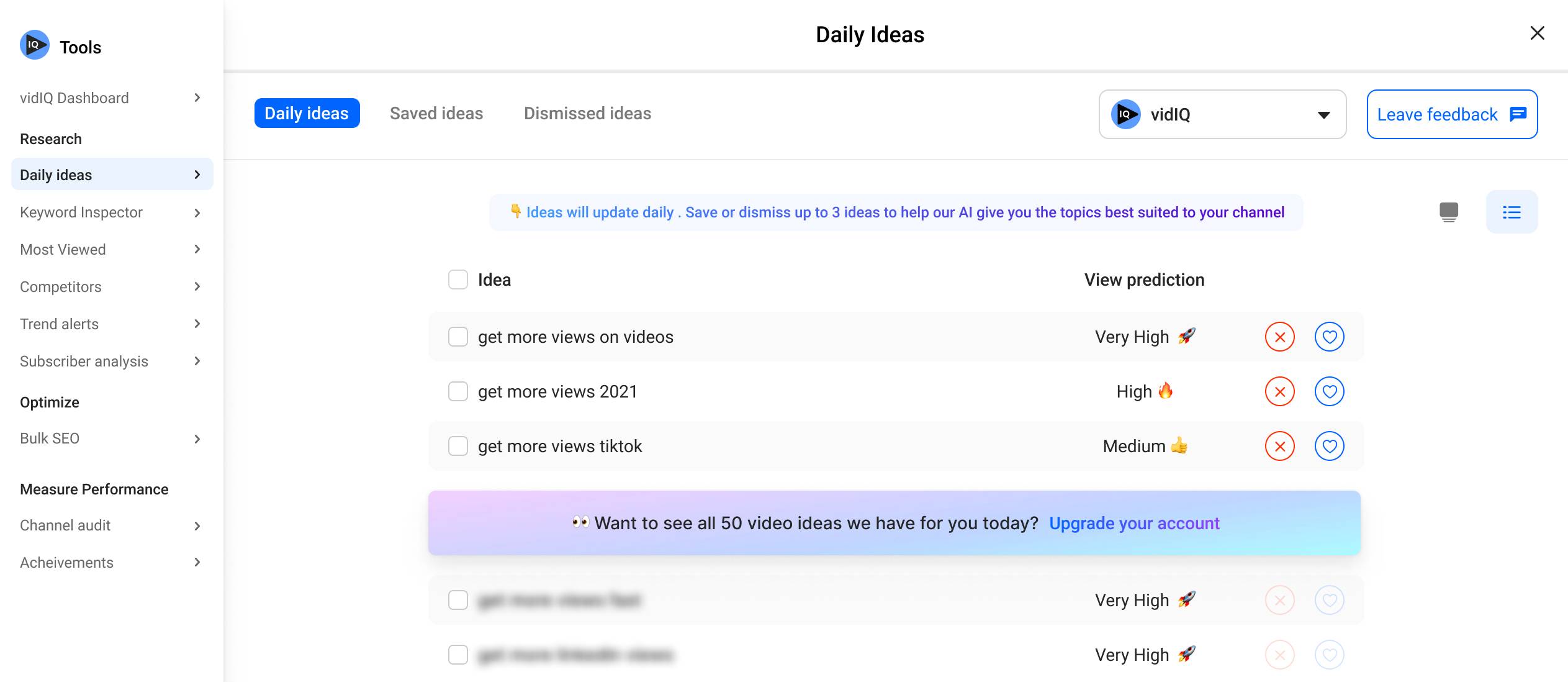Screen dimensions: 1568x682
Task: Click the vidIQ logo beside Tools
Action: (35, 45)
